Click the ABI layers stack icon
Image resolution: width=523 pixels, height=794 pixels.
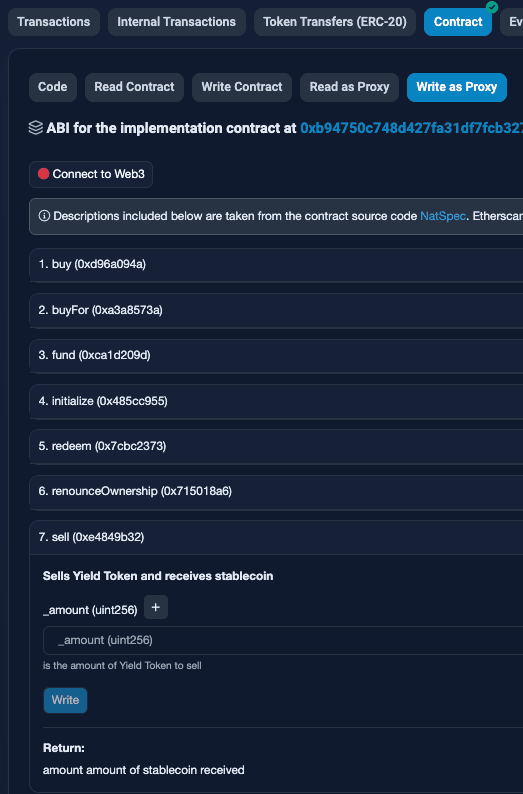[35, 128]
